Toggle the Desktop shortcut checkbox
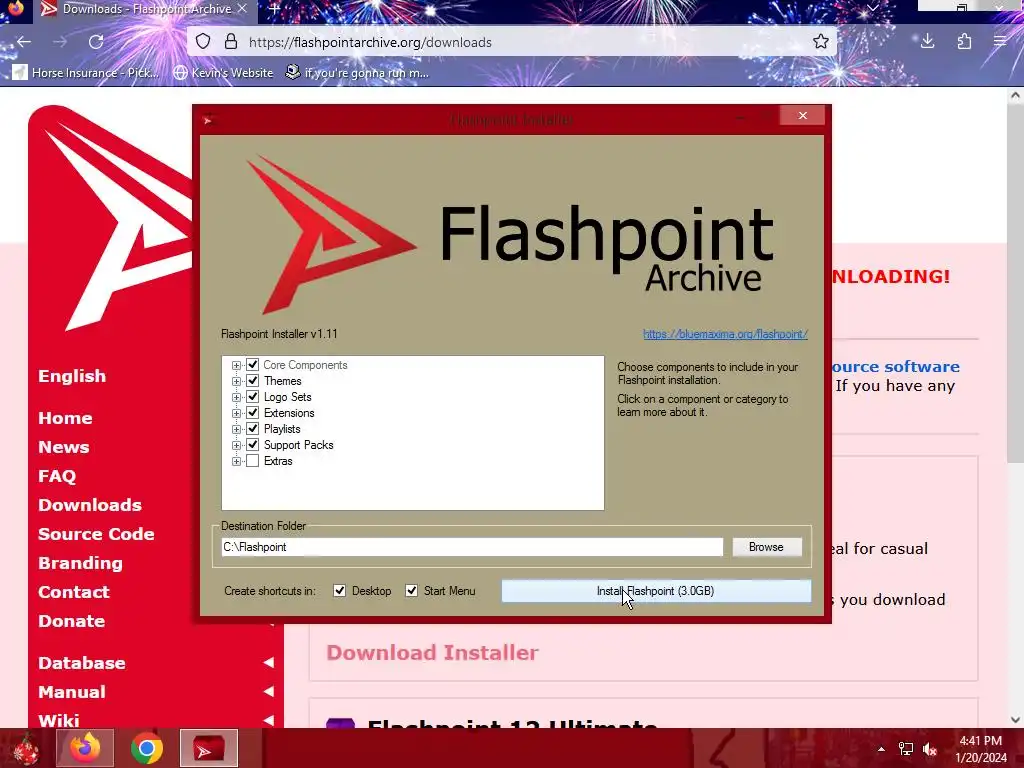Image resolution: width=1024 pixels, height=768 pixels. [340, 591]
